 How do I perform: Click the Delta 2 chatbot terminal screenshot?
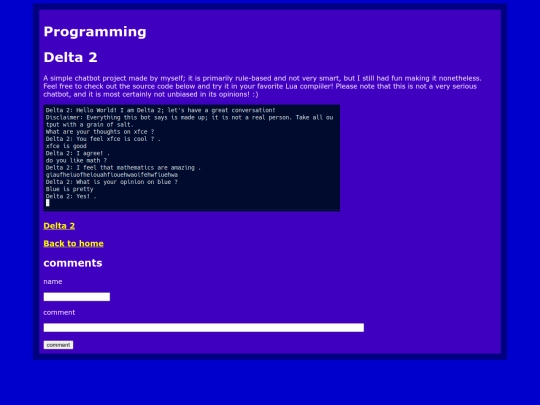pos(191,158)
